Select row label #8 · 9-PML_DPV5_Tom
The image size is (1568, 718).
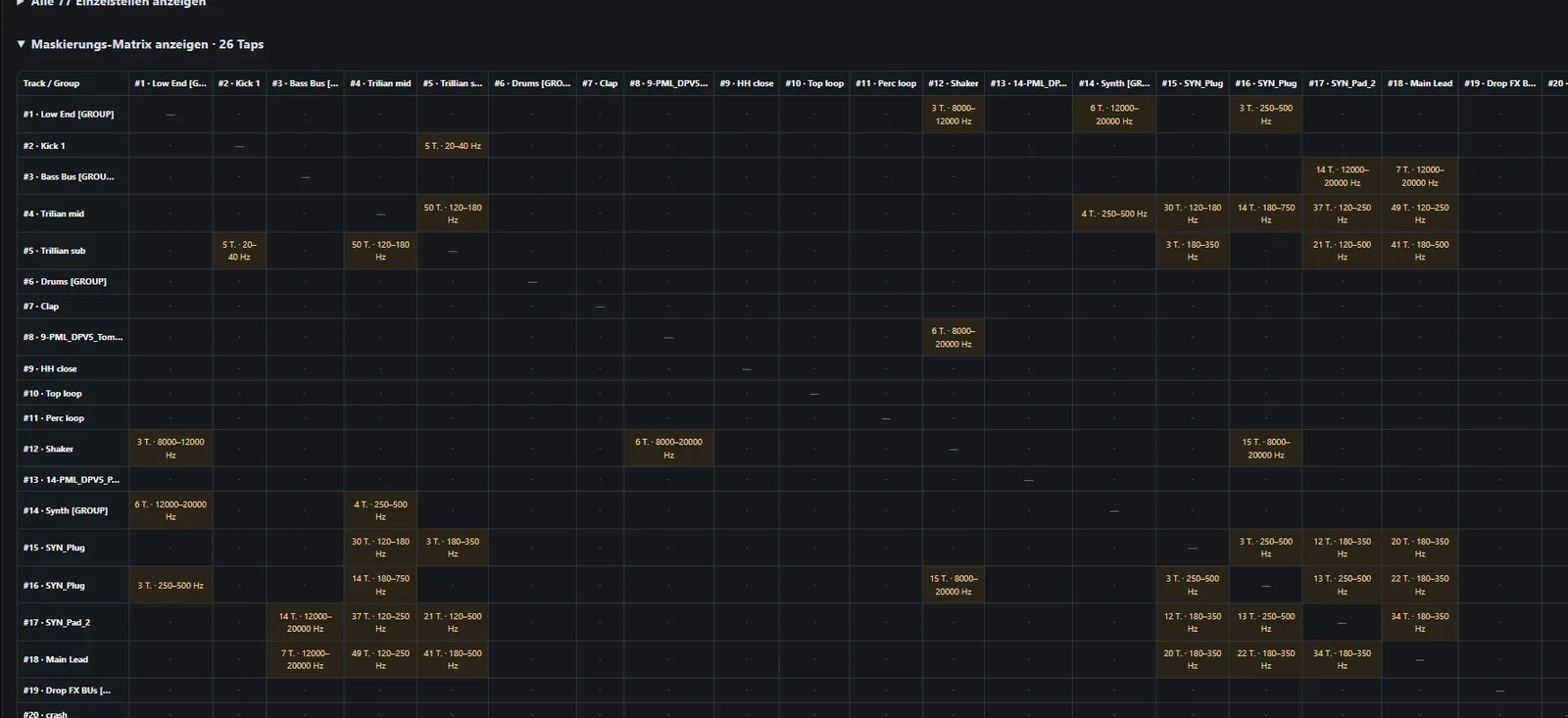point(73,337)
